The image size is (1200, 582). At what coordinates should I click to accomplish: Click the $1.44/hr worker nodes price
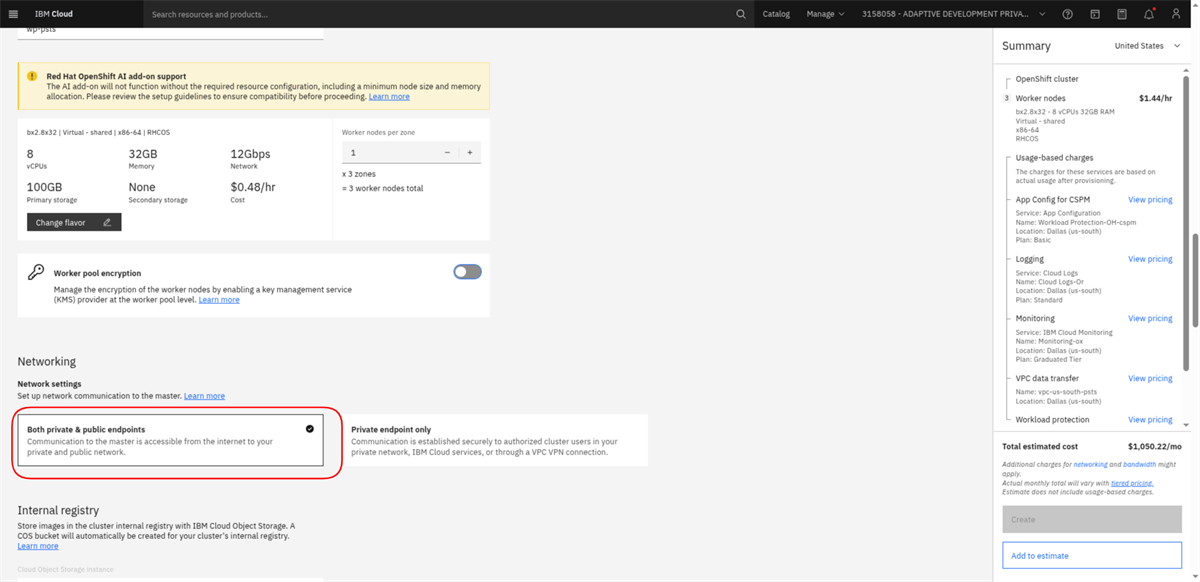coord(1155,99)
